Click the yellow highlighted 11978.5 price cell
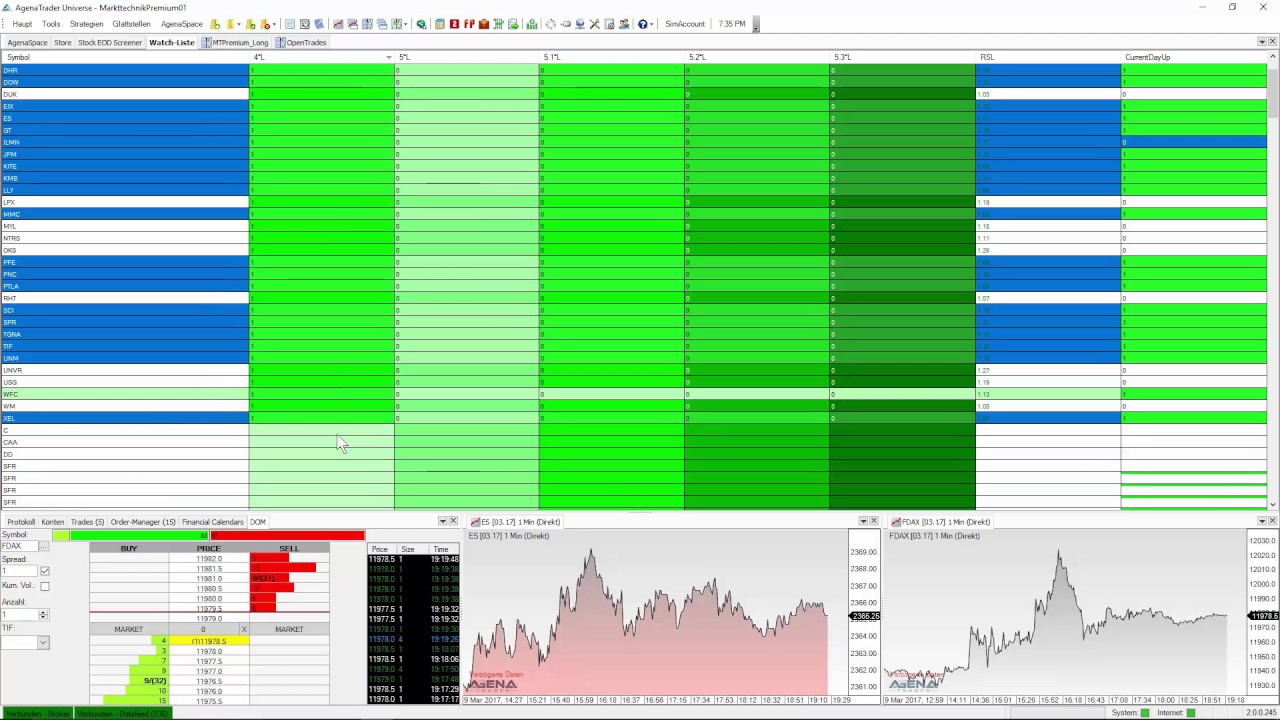This screenshot has width=1280, height=720. point(209,641)
